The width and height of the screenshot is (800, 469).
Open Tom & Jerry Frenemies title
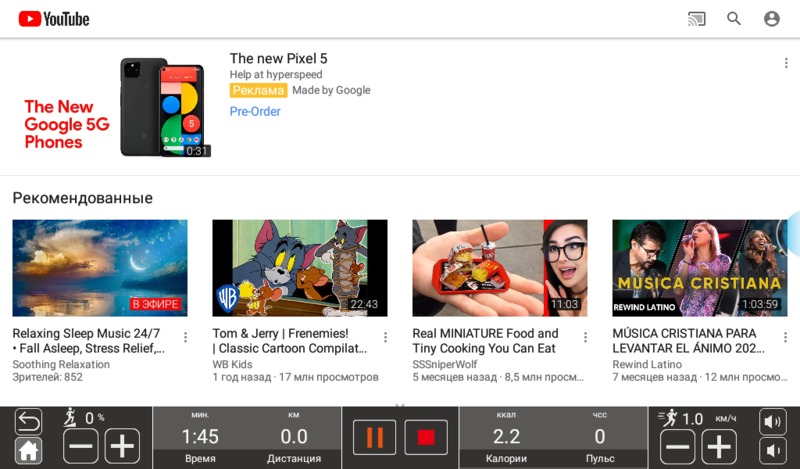pos(290,341)
